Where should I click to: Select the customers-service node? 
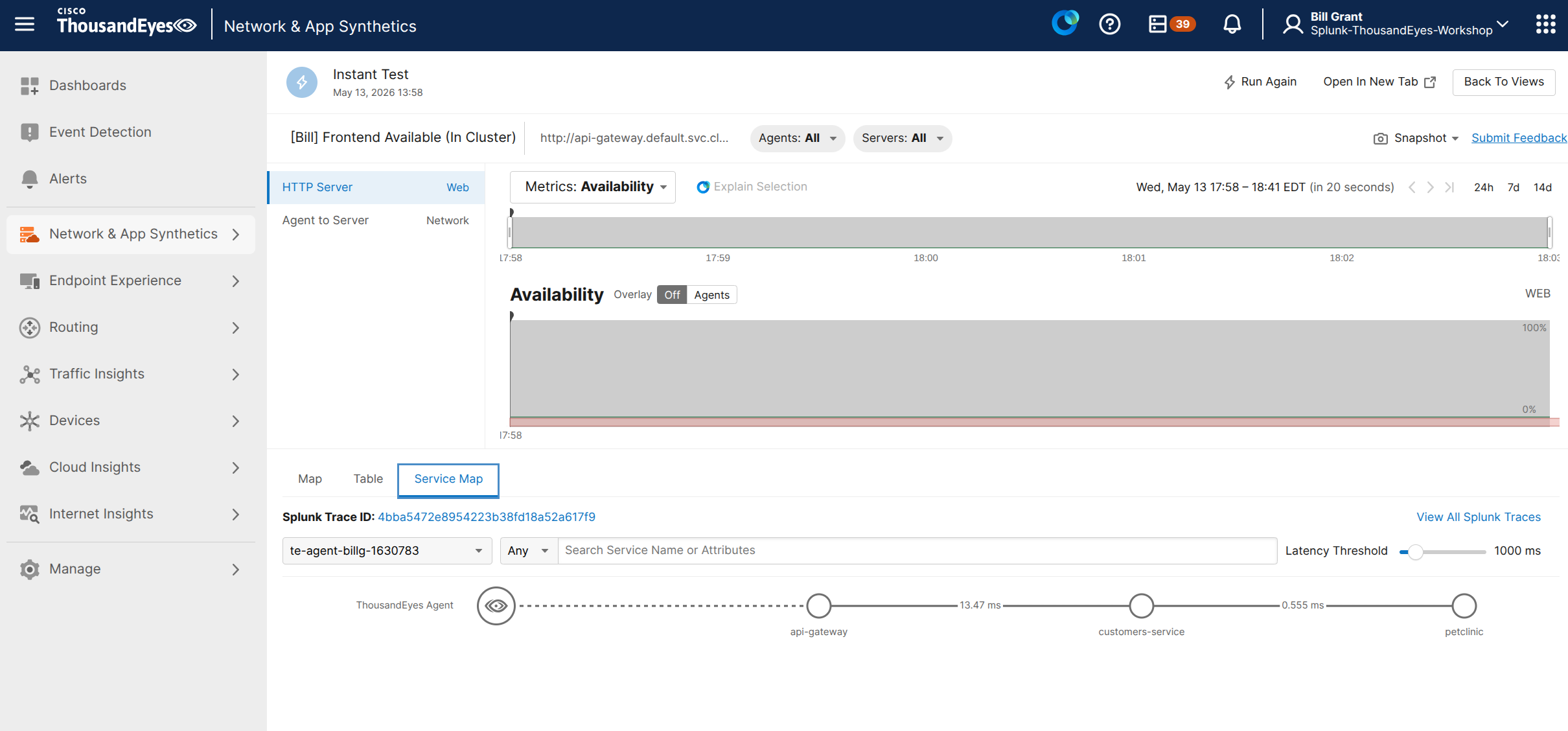(x=1142, y=606)
